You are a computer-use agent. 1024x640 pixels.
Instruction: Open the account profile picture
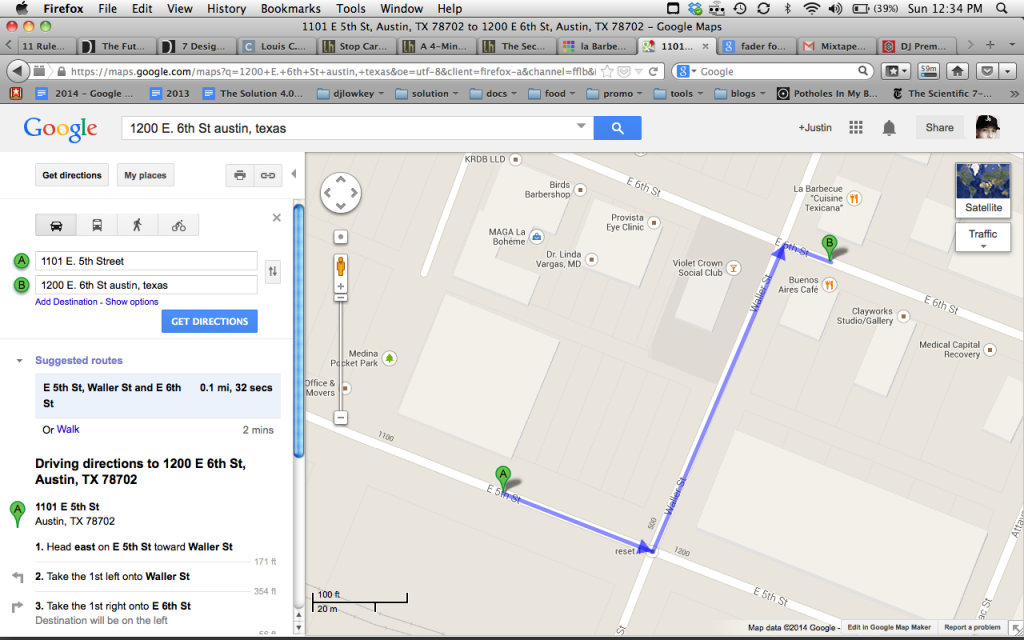click(987, 127)
